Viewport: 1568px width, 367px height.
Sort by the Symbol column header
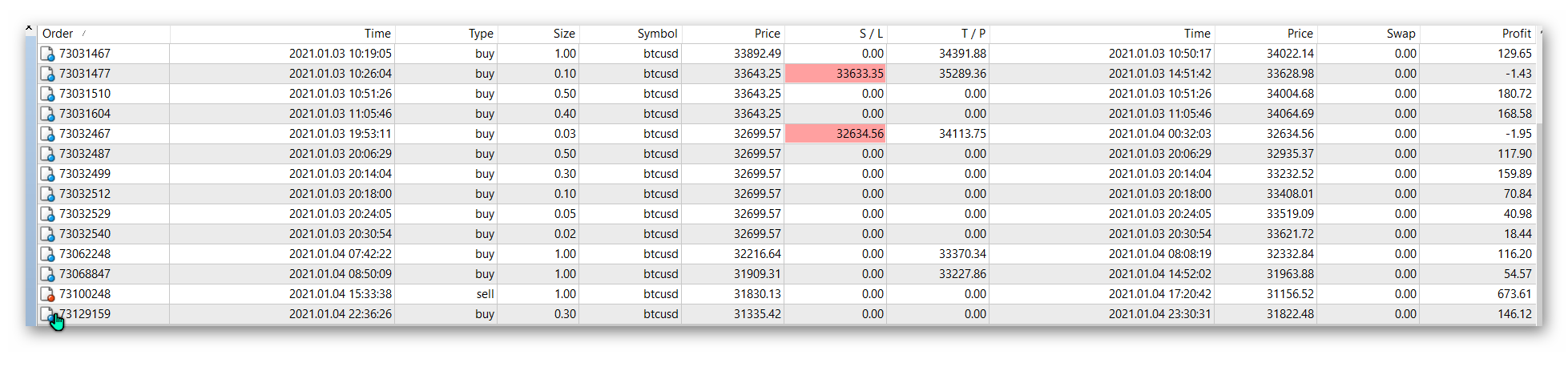click(657, 34)
